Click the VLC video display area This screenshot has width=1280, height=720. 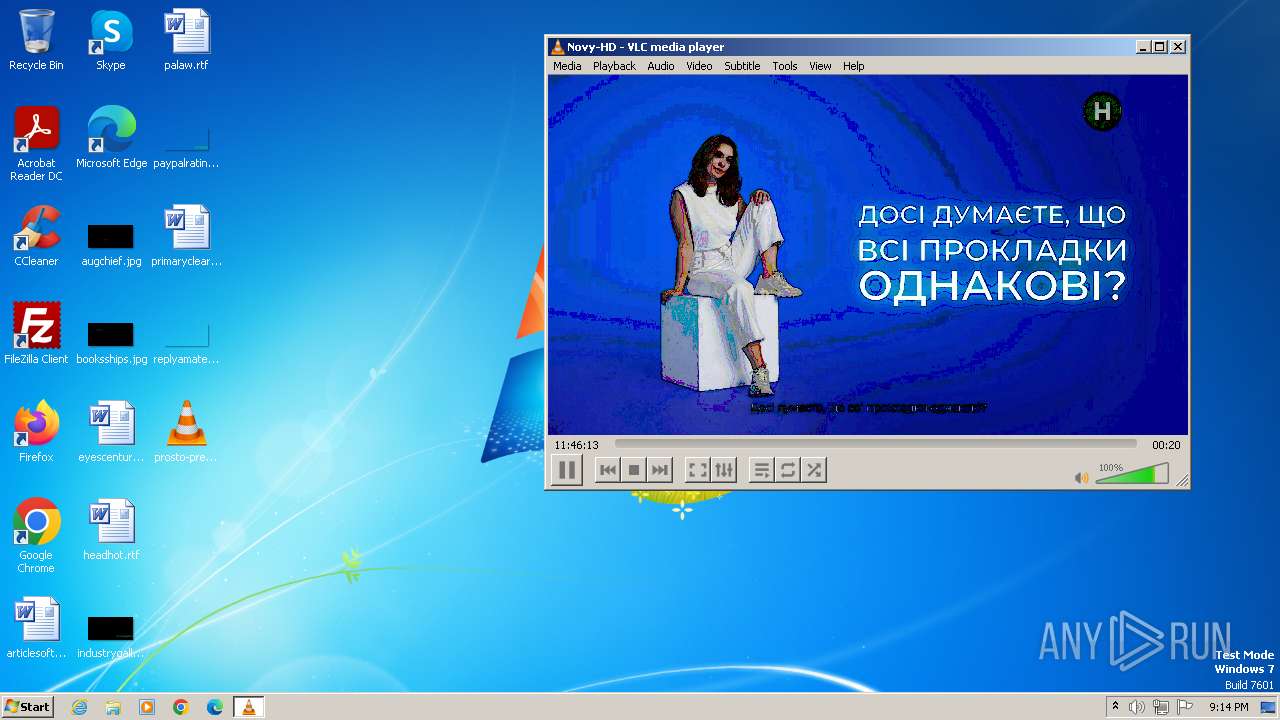tap(868, 255)
